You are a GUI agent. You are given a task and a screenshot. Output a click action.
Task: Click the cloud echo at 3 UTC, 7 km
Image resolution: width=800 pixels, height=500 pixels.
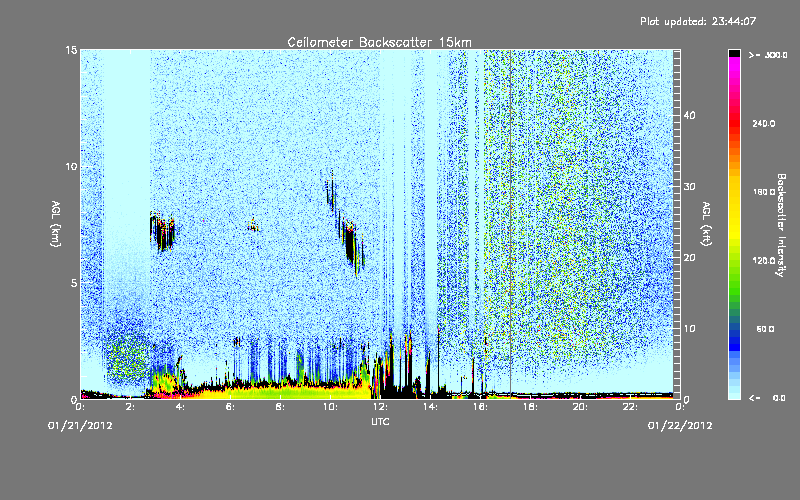(x=162, y=232)
